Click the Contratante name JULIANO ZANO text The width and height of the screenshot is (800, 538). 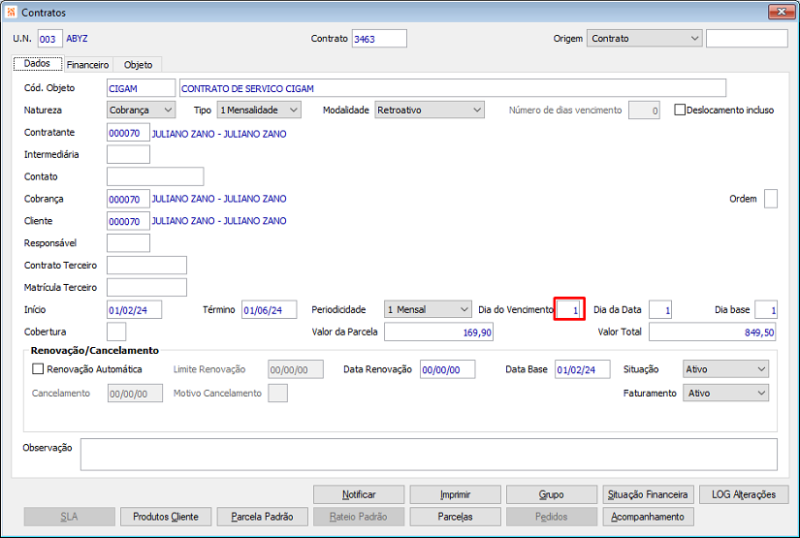pyautogui.click(x=219, y=134)
